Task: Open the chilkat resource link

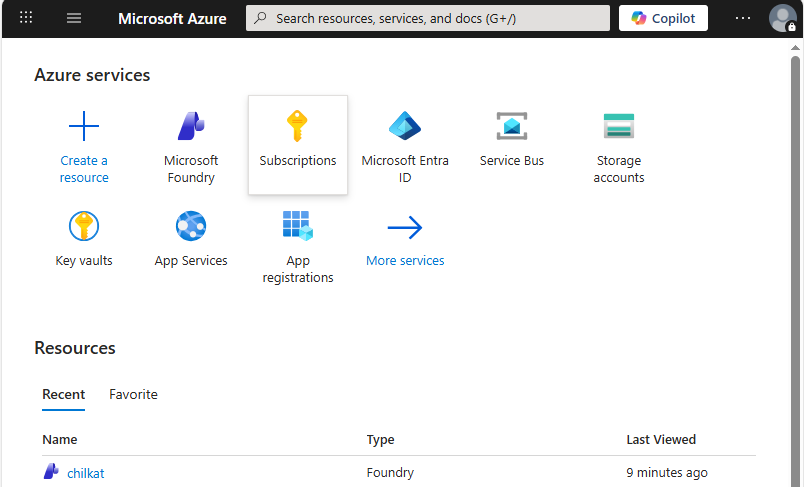Action: point(85,473)
